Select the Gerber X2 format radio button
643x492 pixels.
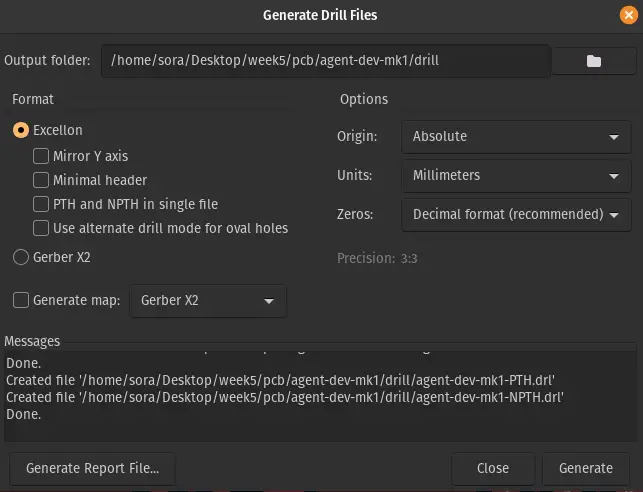[21, 257]
